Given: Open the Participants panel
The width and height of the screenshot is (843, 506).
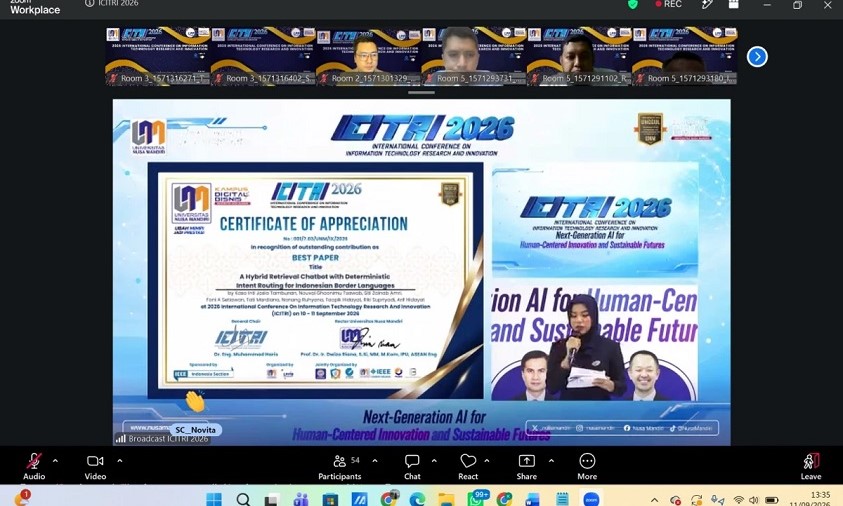Looking at the screenshot, I should pyautogui.click(x=340, y=466).
